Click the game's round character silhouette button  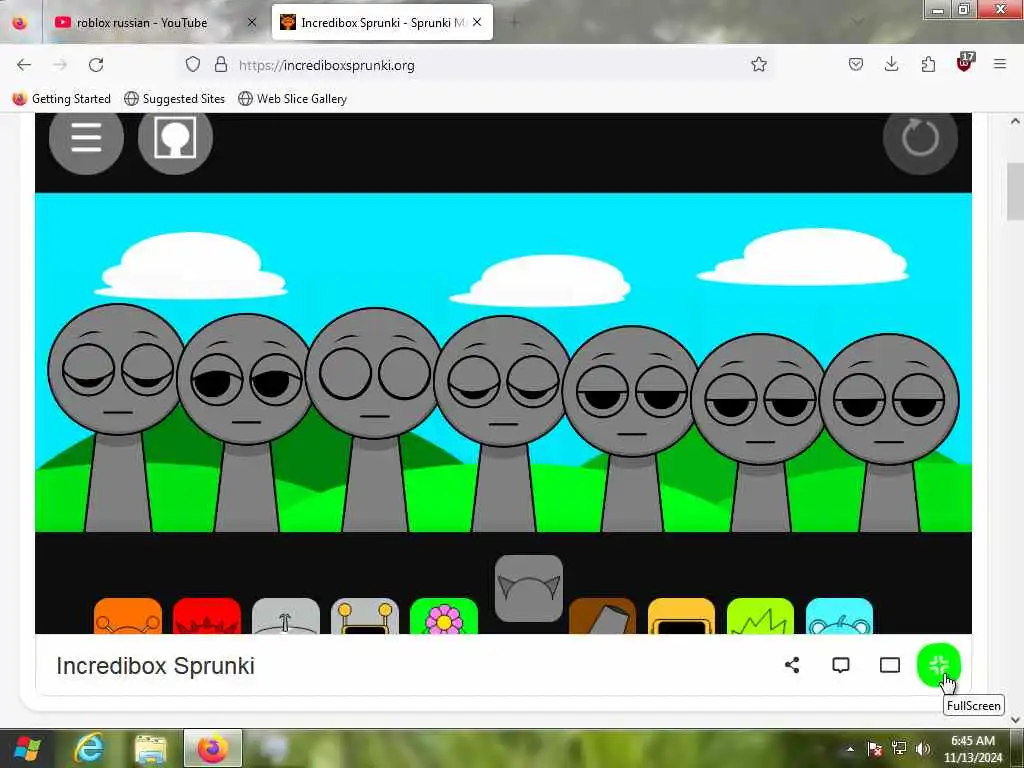(x=175, y=138)
